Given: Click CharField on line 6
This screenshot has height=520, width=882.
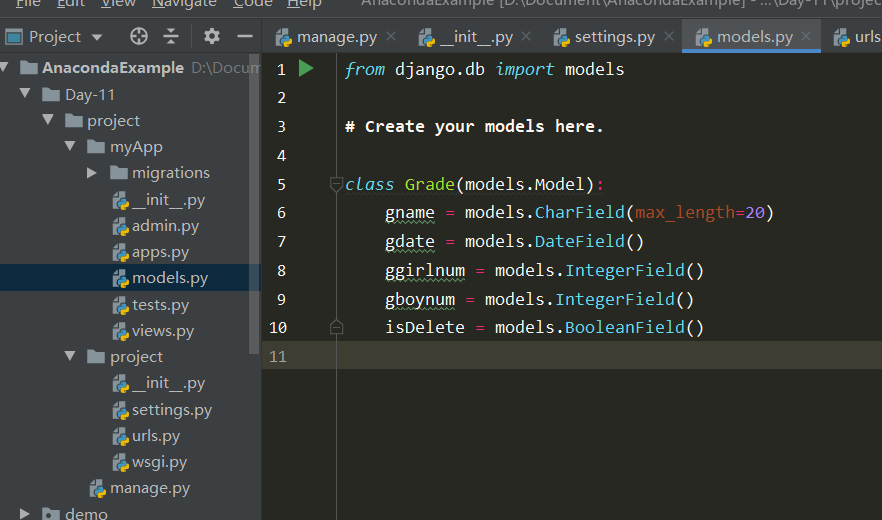Looking at the screenshot, I should 579,212.
